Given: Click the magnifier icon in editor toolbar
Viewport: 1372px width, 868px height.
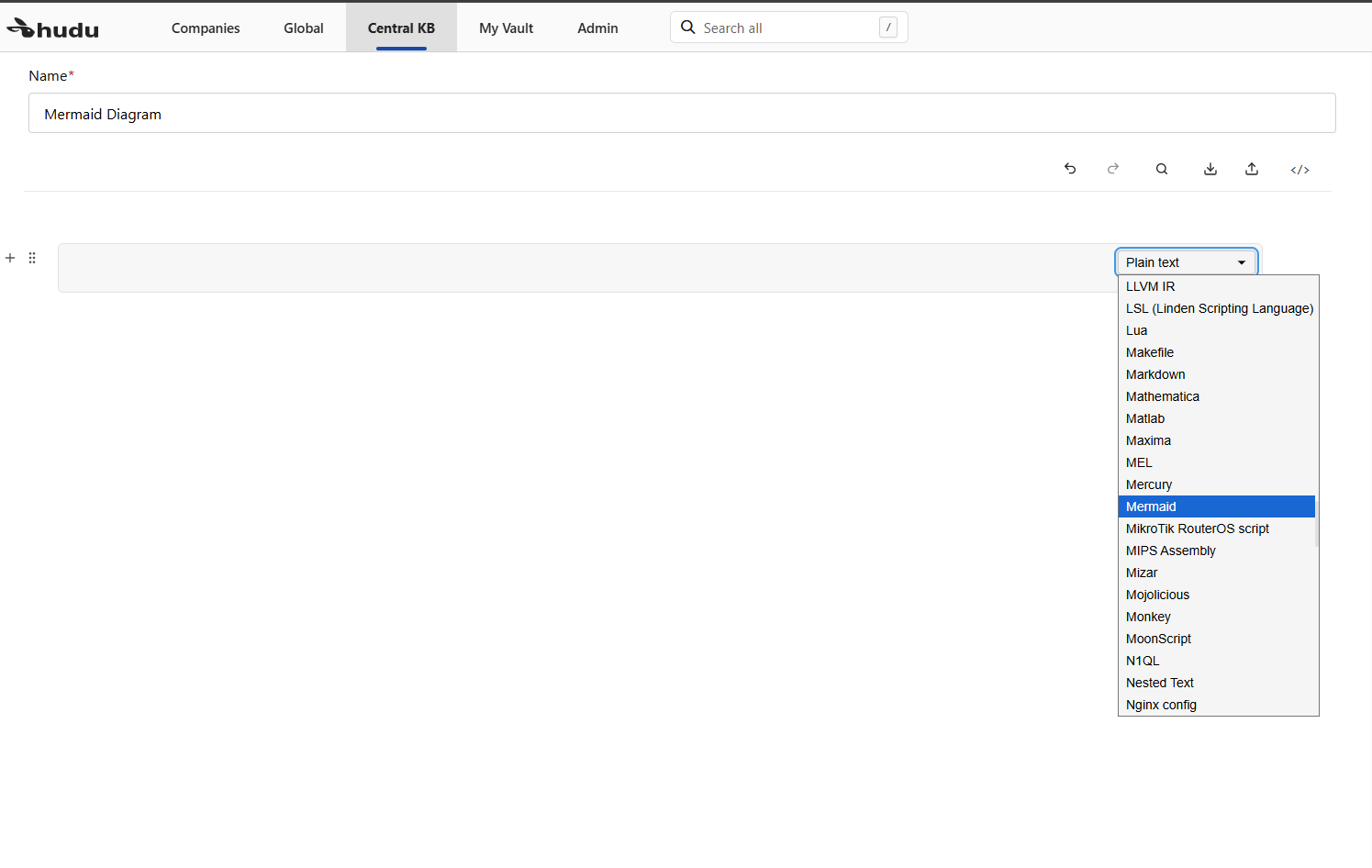Looking at the screenshot, I should pyautogui.click(x=1162, y=169).
